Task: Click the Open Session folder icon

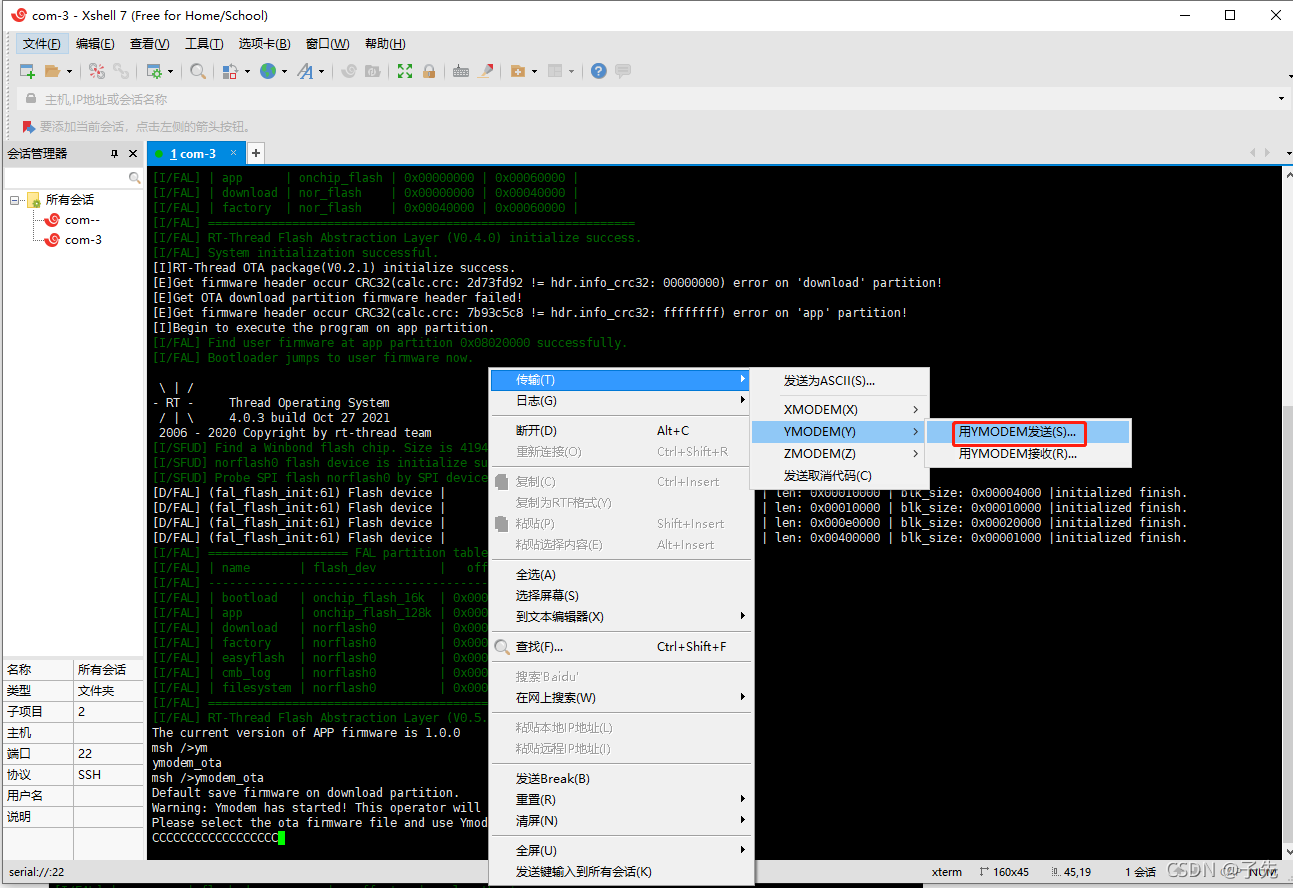Action: coord(53,71)
